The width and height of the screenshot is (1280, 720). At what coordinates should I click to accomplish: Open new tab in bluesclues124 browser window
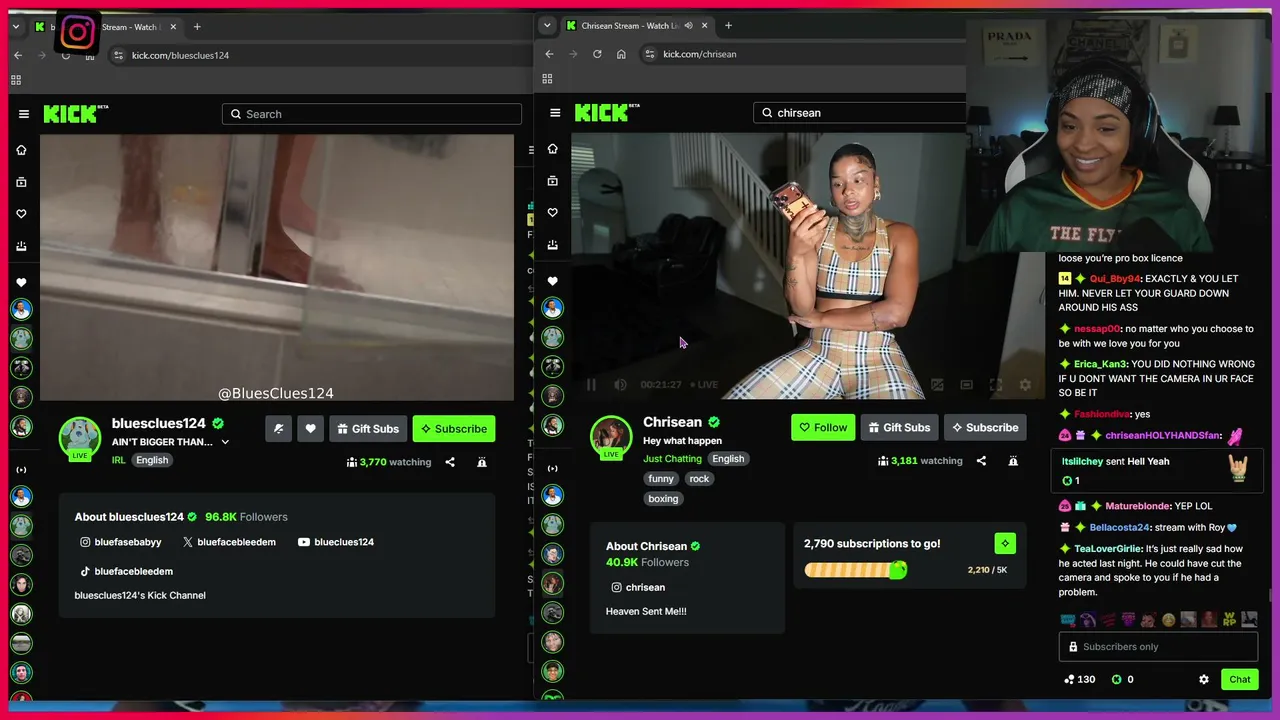pos(197,27)
